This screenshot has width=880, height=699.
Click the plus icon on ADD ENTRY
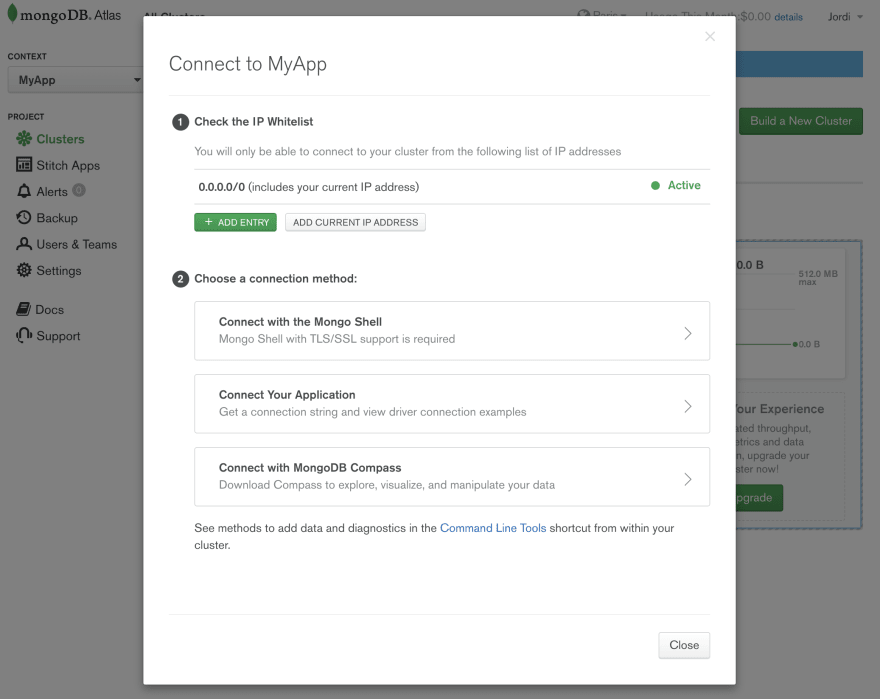point(208,222)
